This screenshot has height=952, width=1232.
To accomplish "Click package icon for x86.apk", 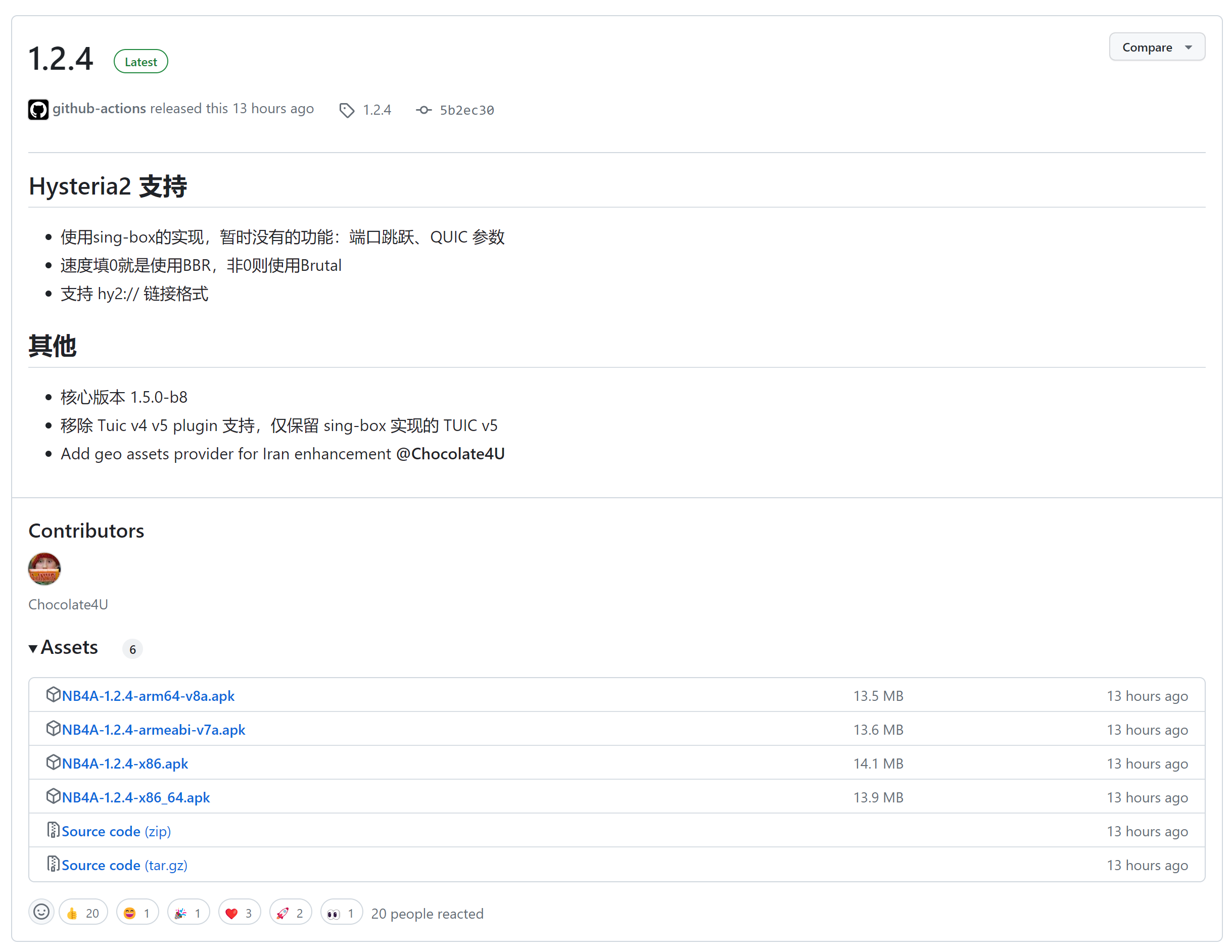I will coord(53,762).
